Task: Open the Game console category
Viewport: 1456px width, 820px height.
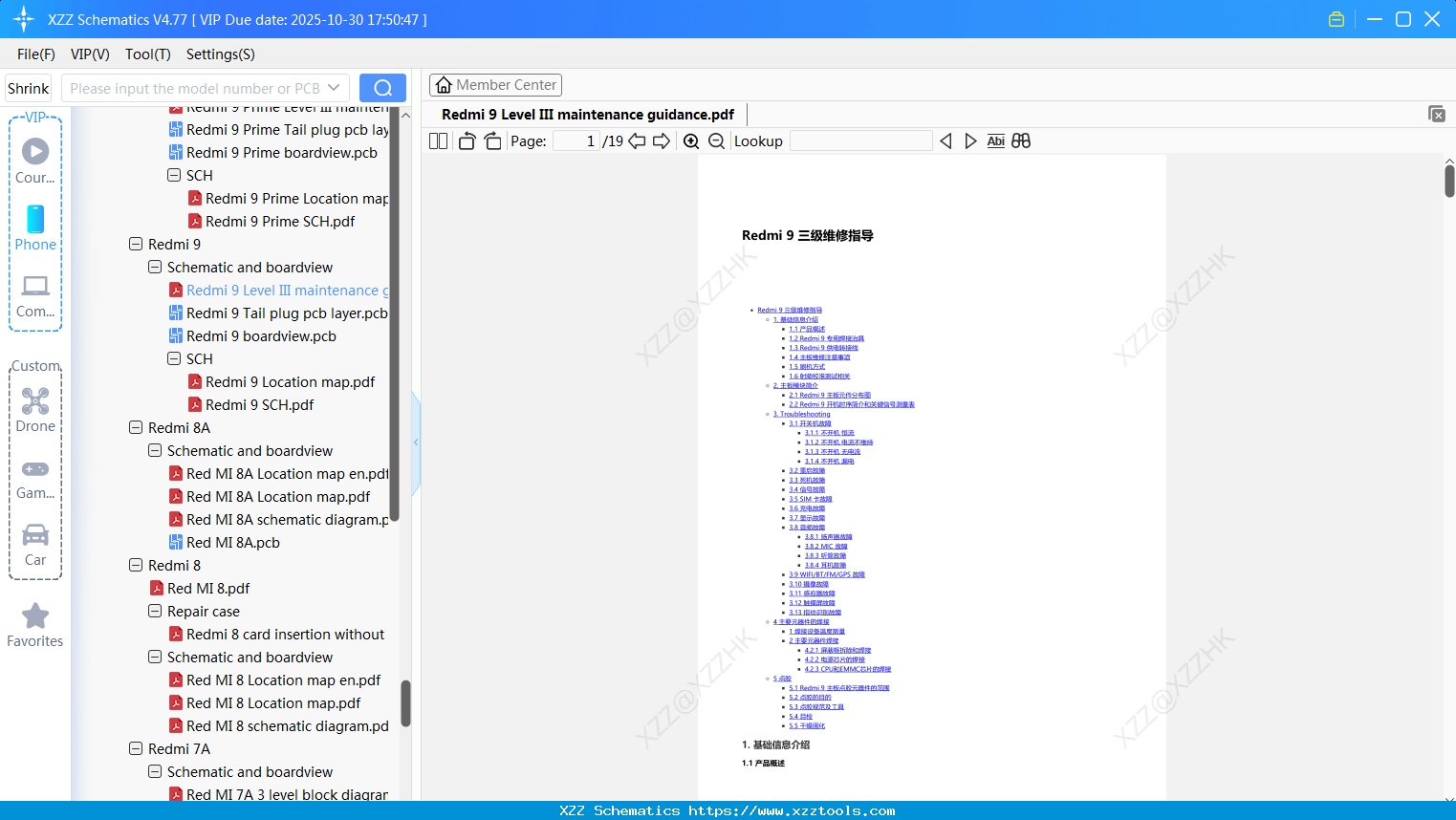Action: click(x=35, y=479)
